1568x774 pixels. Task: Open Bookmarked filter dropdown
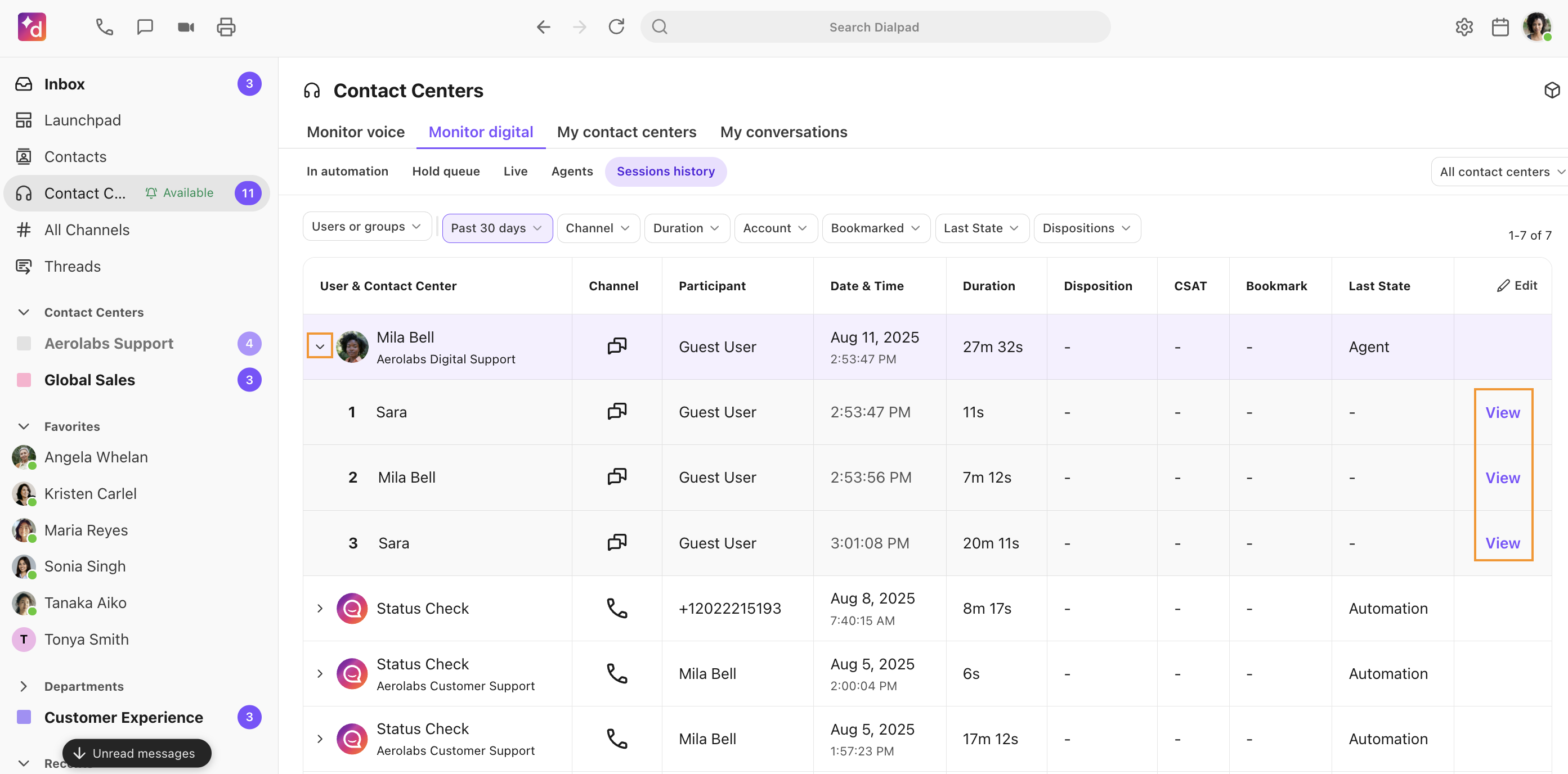click(x=876, y=228)
